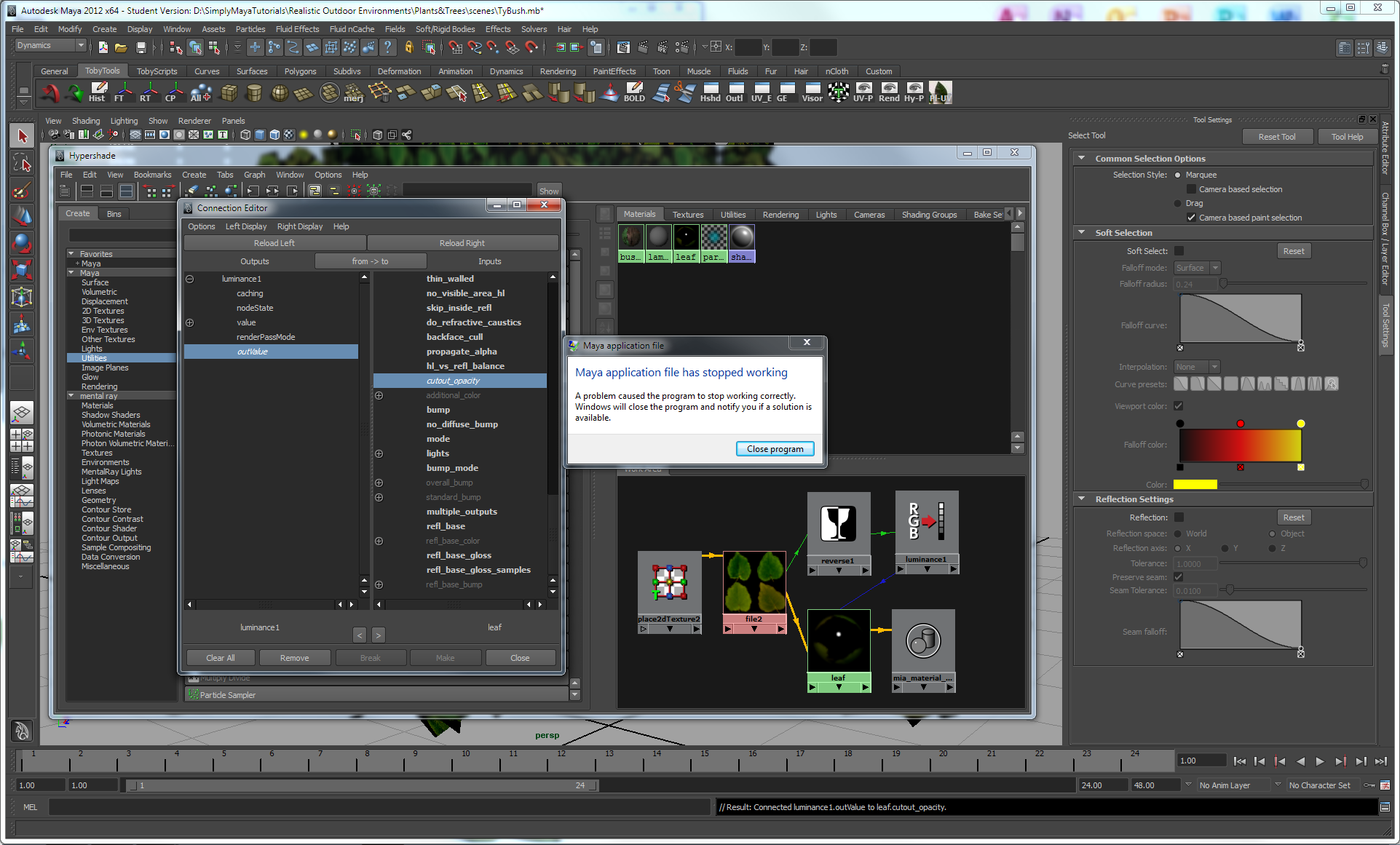Open the Falloff mode Surface dropdown
Viewport: 1400px width, 845px height.
click(x=1197, y=268)
